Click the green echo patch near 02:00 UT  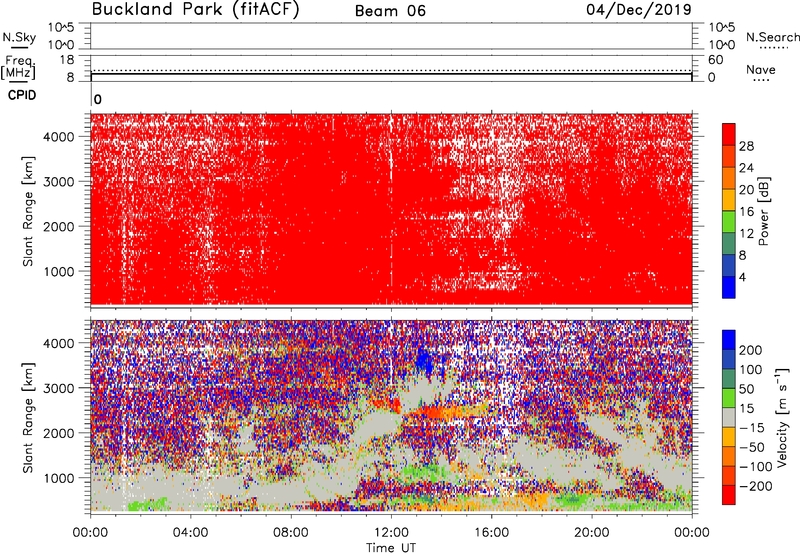(x=147, y=505)
